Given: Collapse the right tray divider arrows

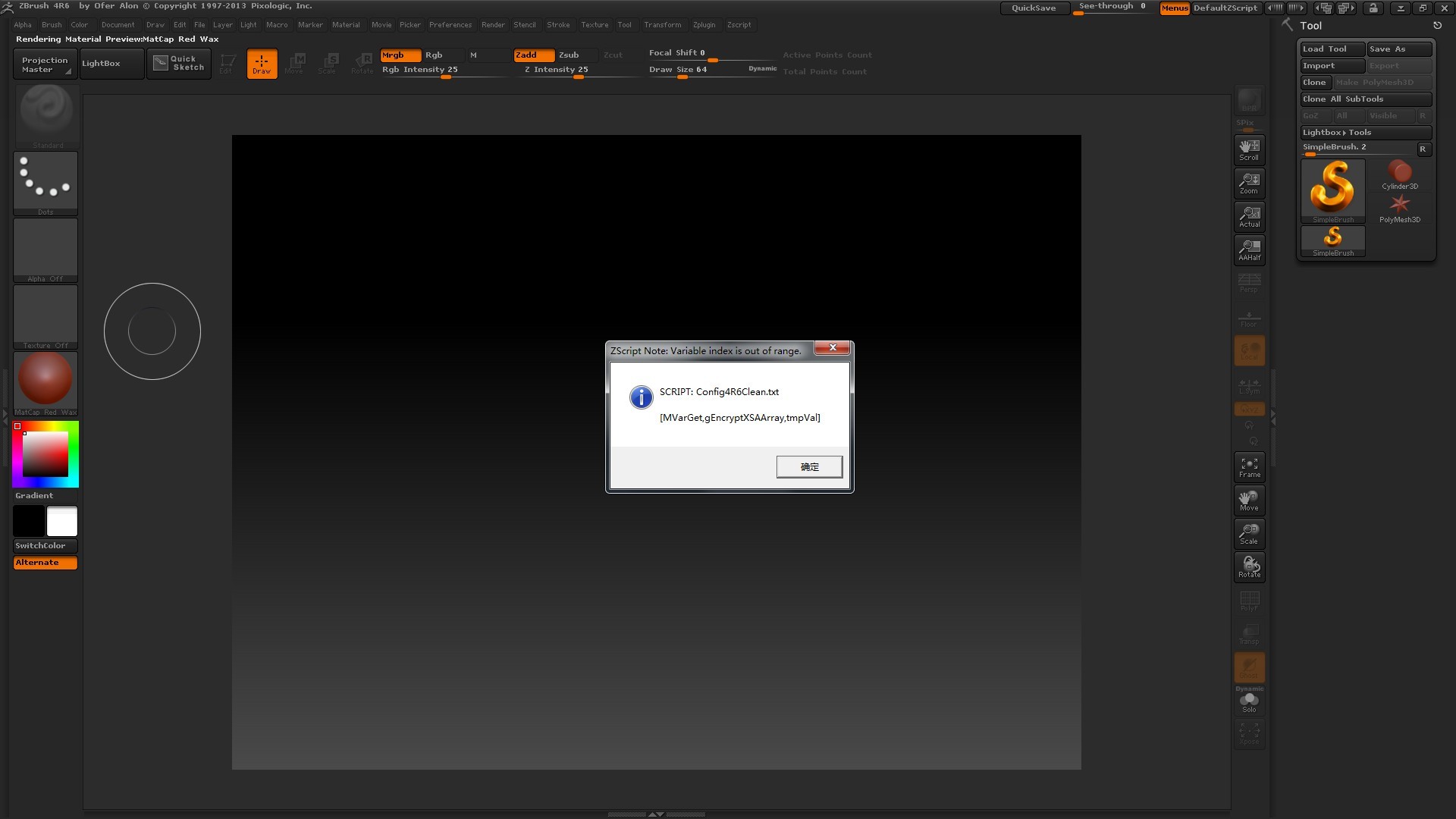Looking at the screenshot, I should 1273,417.
